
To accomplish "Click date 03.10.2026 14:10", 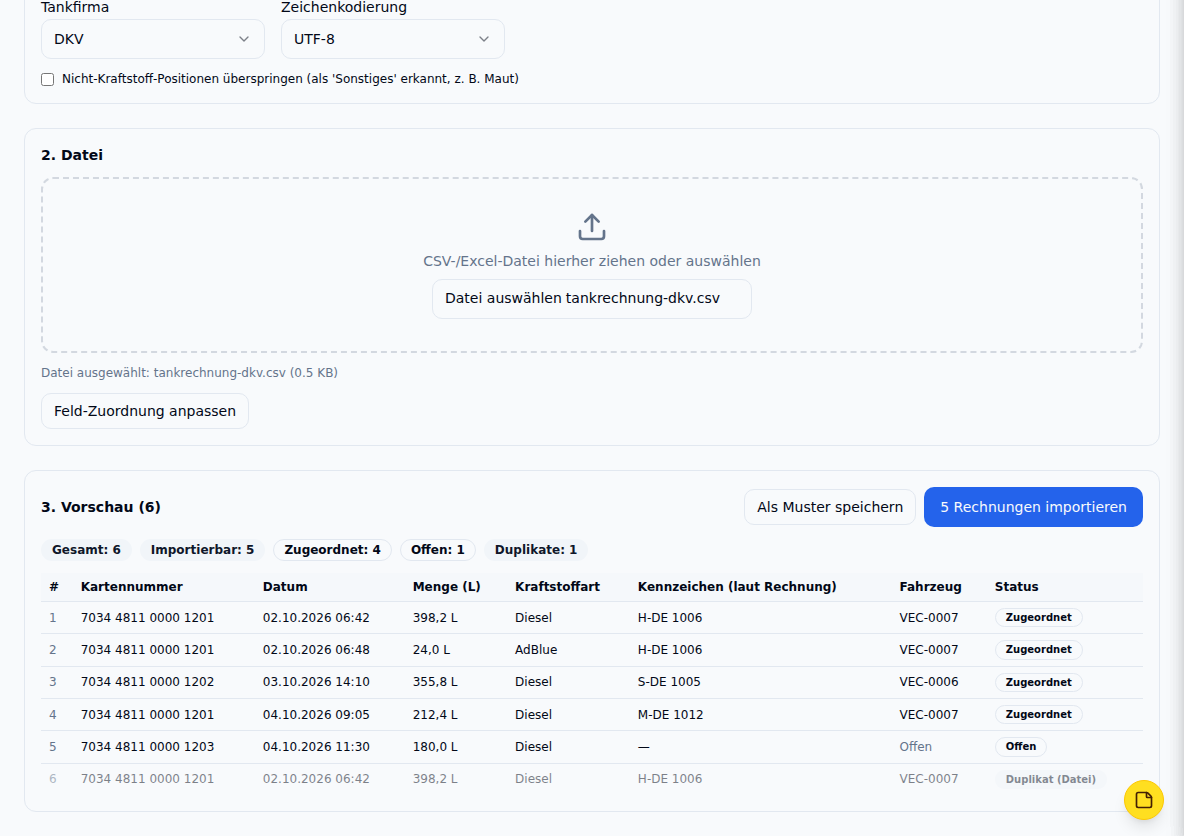I will [x=316, y=681].
